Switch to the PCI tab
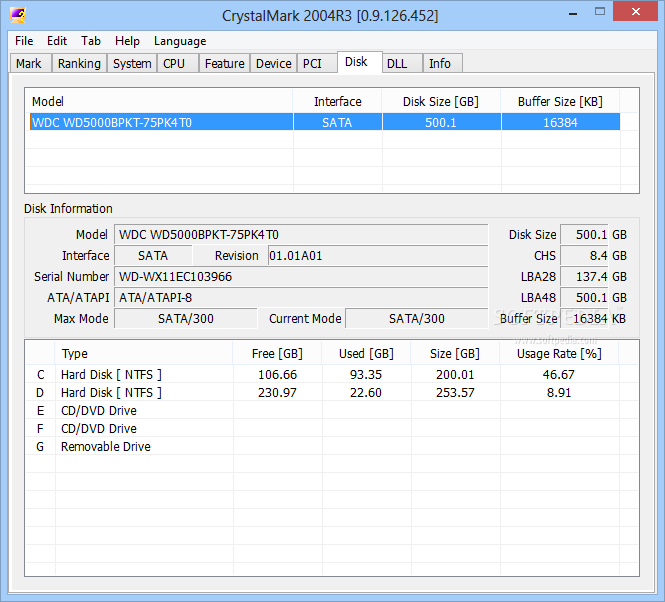The image size is (665, 602). click(x=317, y=63)
